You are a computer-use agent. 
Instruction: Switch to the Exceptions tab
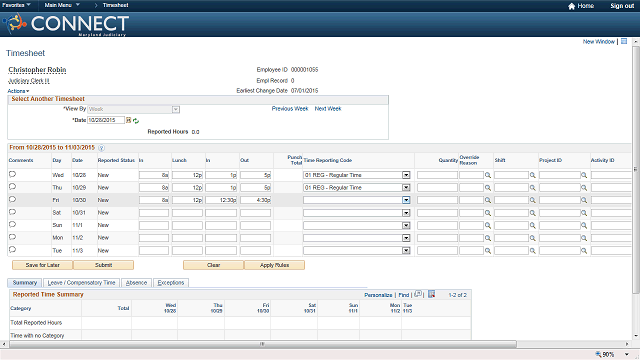pos(171,282)
